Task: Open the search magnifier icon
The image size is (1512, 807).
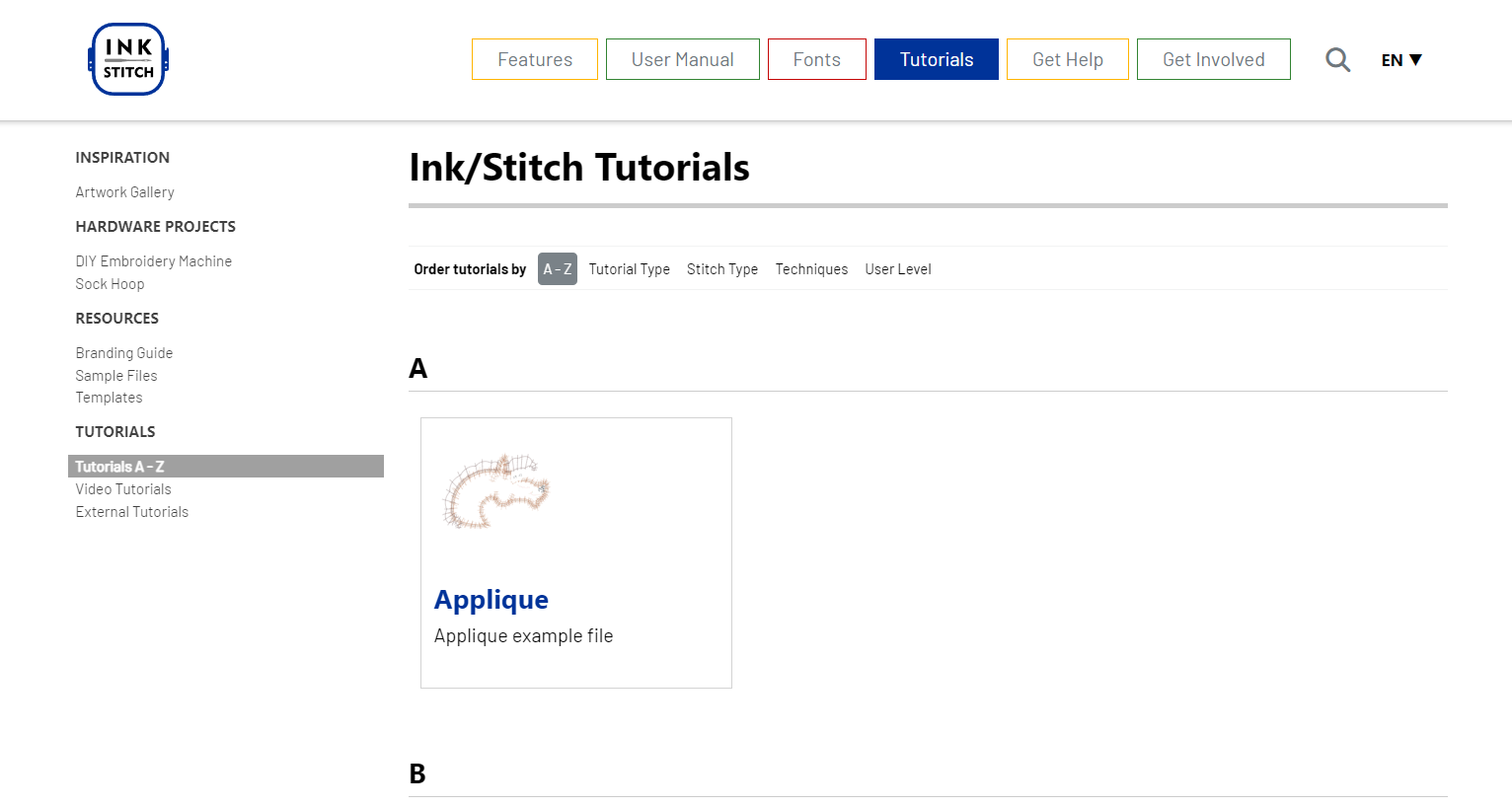Action: (1337, 60)
